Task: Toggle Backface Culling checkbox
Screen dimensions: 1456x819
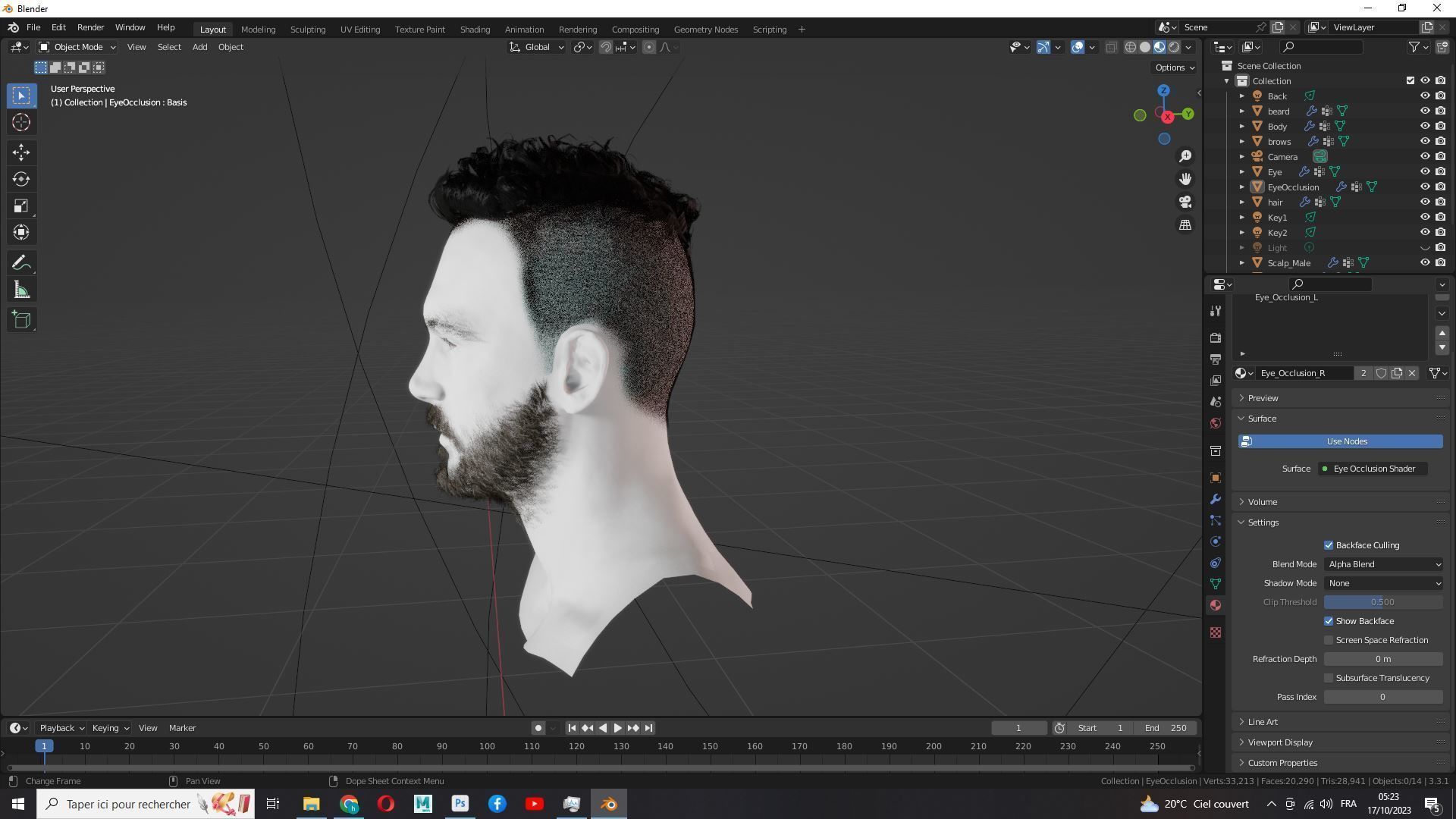Action: point(1329,545)
